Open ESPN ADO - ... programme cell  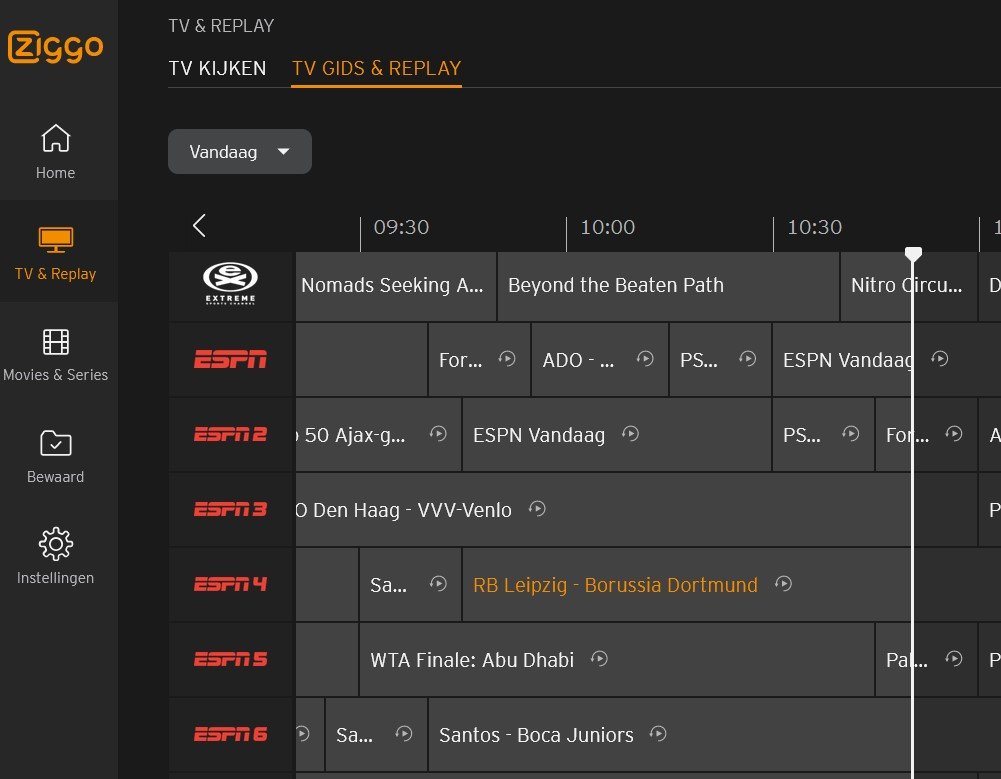[599, 360]
